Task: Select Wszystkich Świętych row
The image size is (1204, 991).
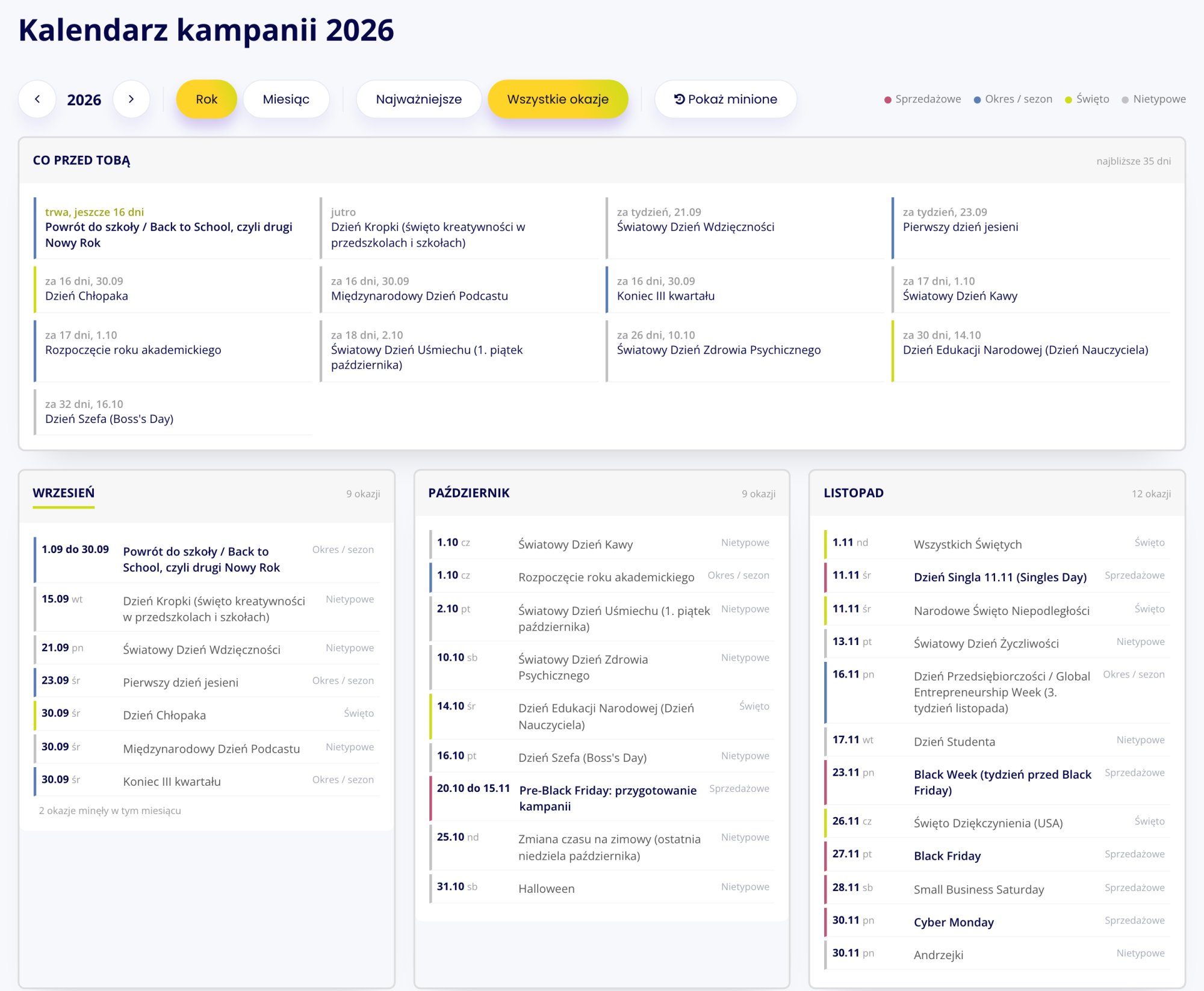Action: [998, 543]
